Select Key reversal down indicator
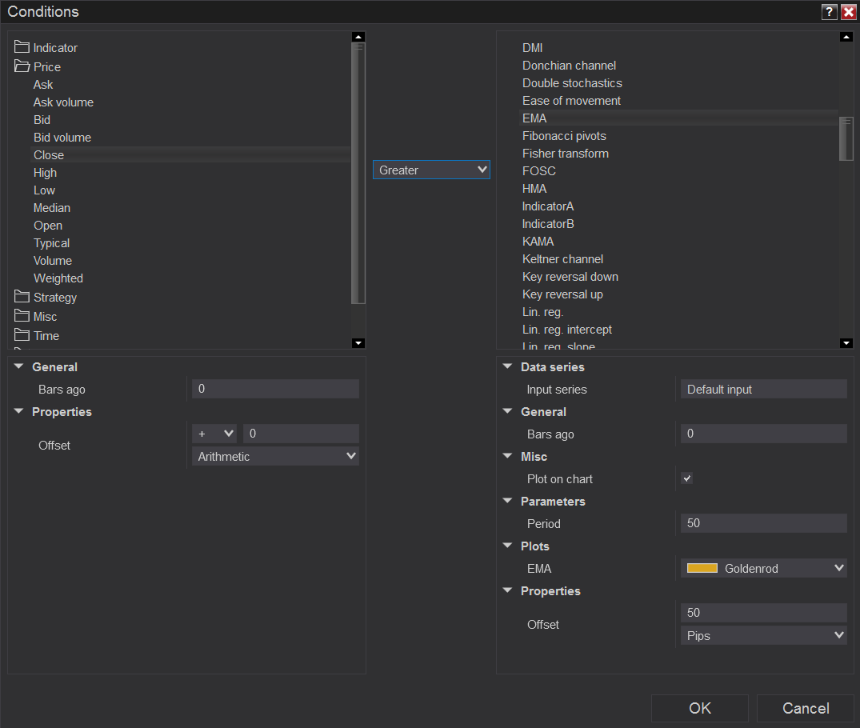This screenshot has height=728, width=860. pos(570,276)
